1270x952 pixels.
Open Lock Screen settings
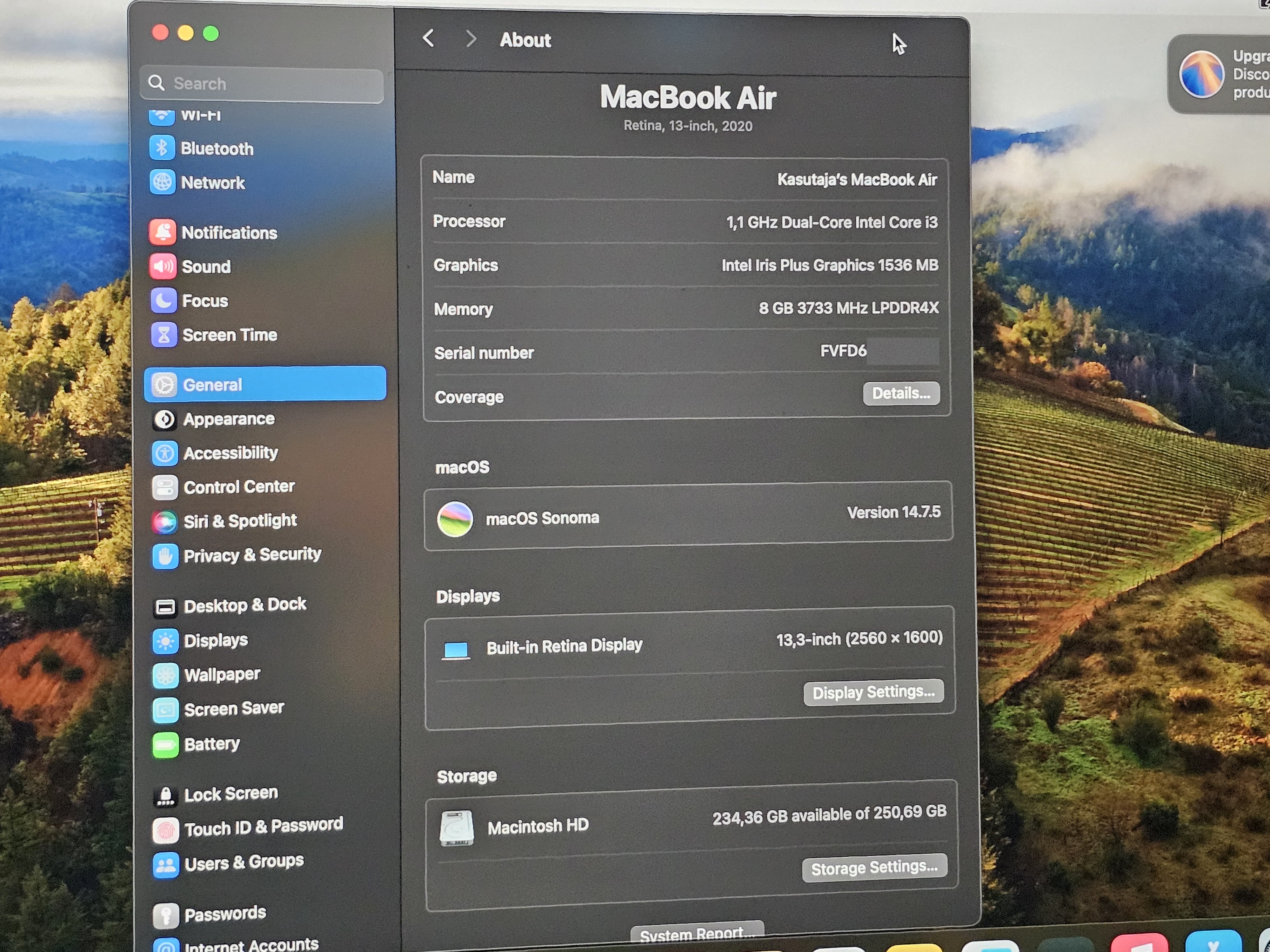click(x=216, y=795)
